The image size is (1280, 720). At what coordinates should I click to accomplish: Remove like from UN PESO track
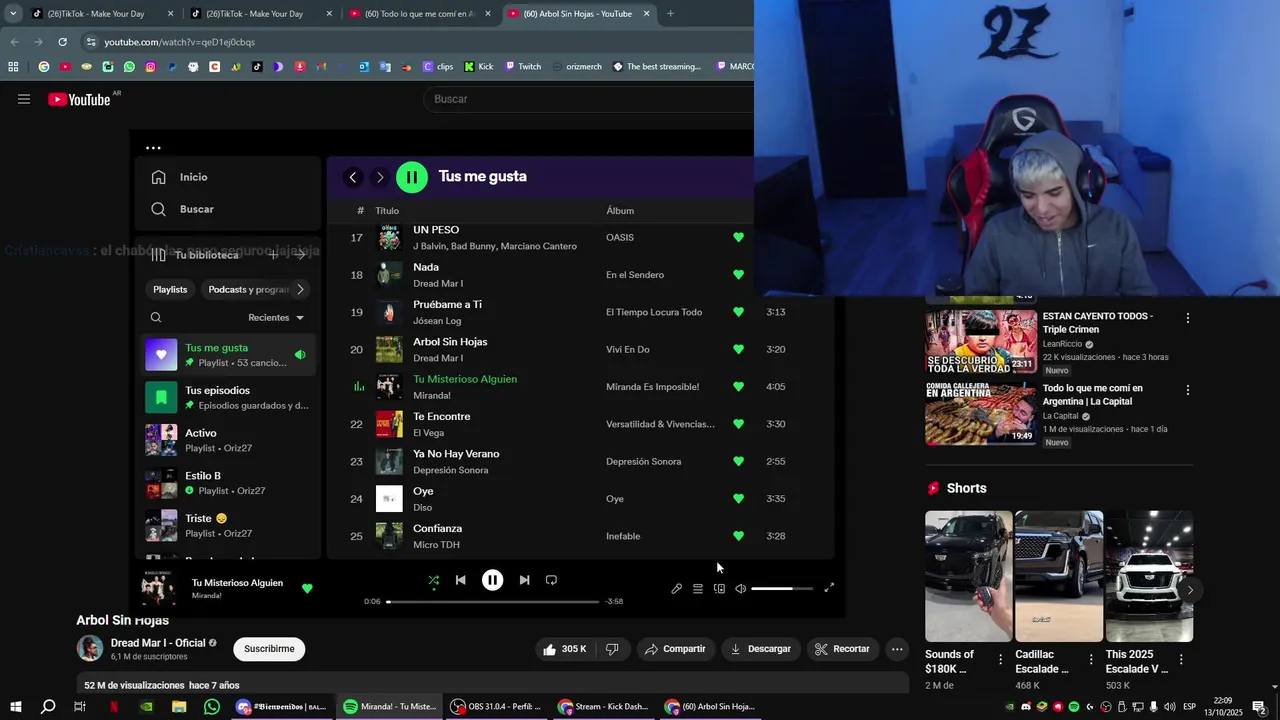coord(738,237)
